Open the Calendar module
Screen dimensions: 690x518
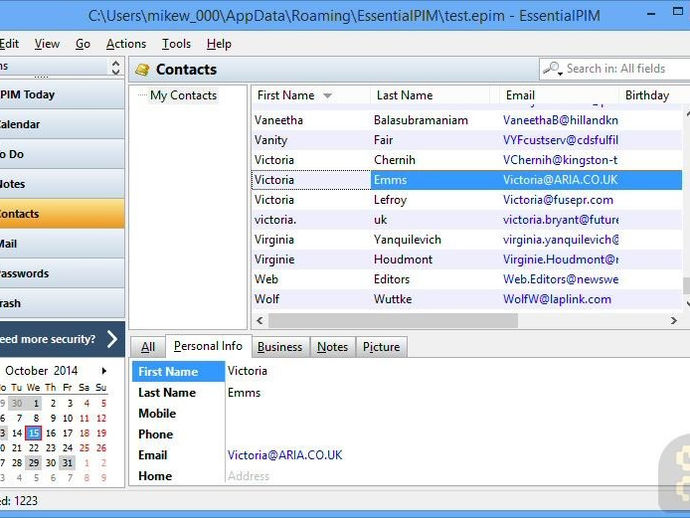[x=62, y=124]
